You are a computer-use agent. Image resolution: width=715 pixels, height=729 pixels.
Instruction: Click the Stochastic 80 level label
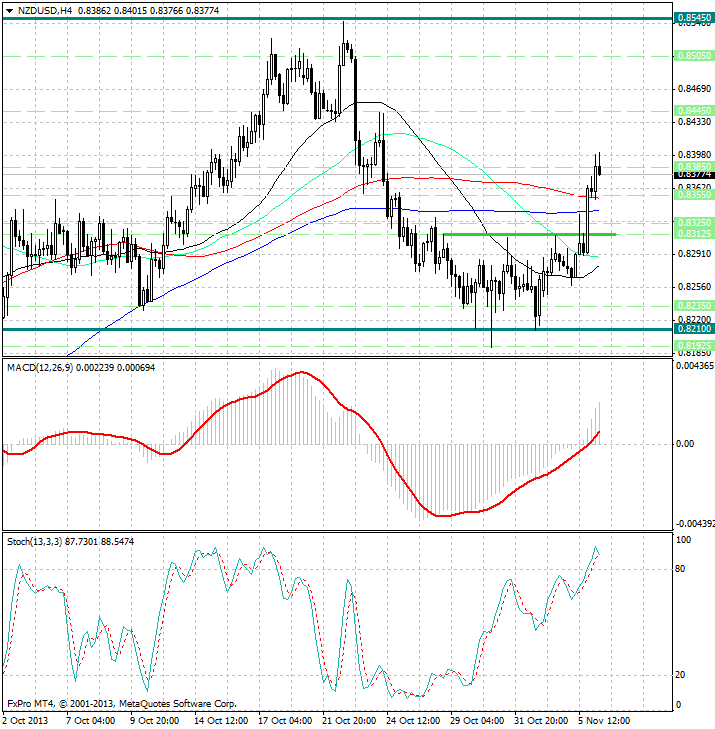(x=680, y=569)
